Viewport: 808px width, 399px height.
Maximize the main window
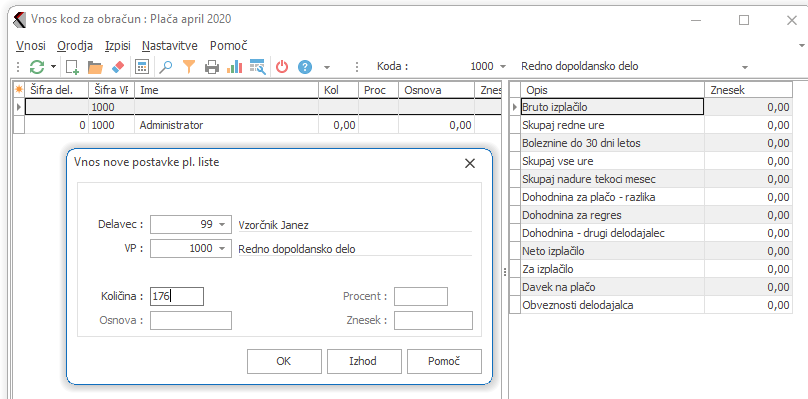(744, 20)
